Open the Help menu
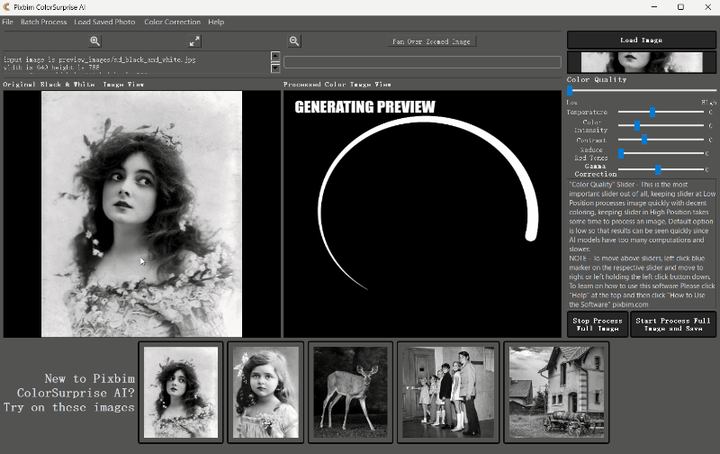 [x=216, y=22]
